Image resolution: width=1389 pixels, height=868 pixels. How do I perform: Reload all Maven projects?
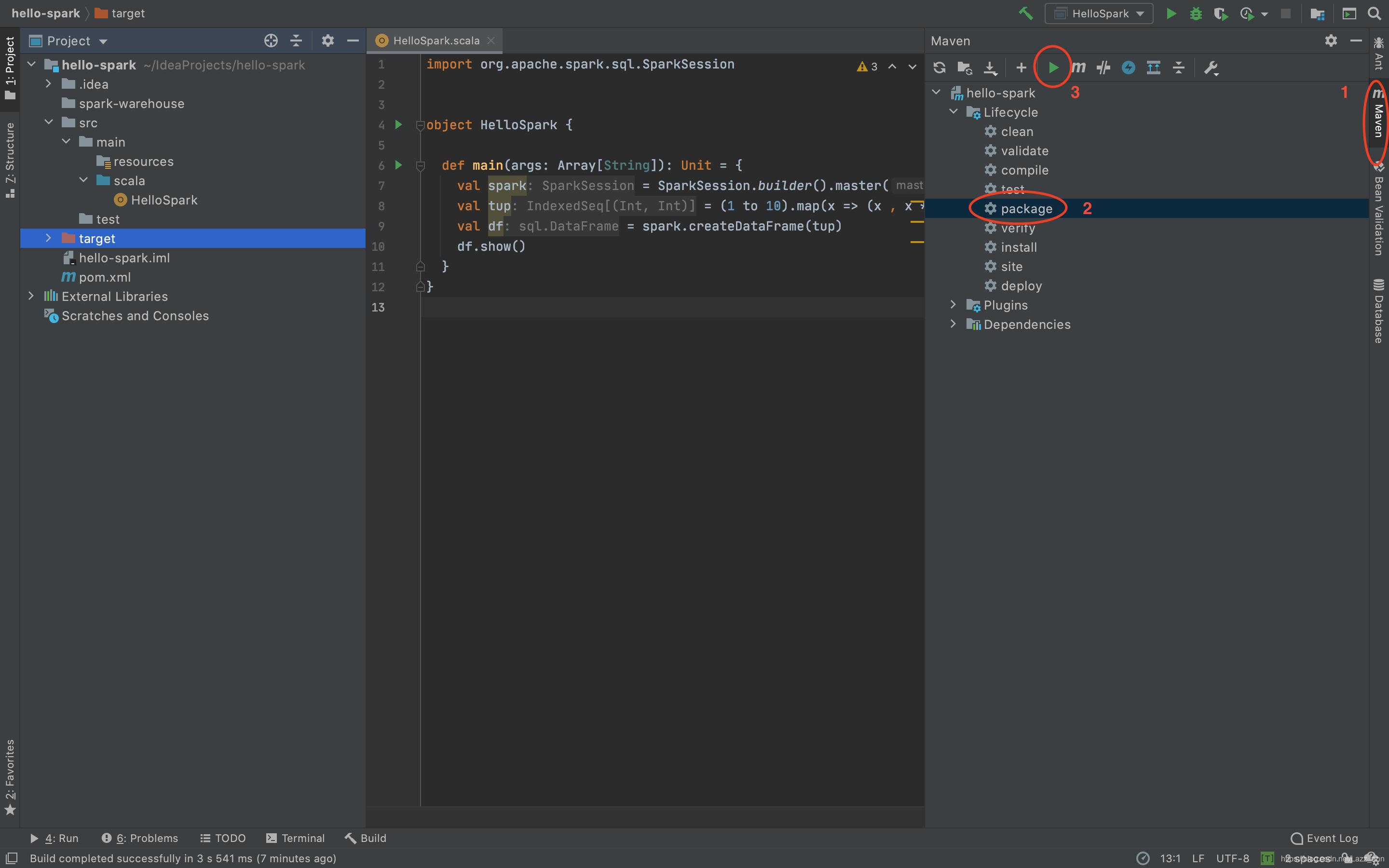(939, 68)
